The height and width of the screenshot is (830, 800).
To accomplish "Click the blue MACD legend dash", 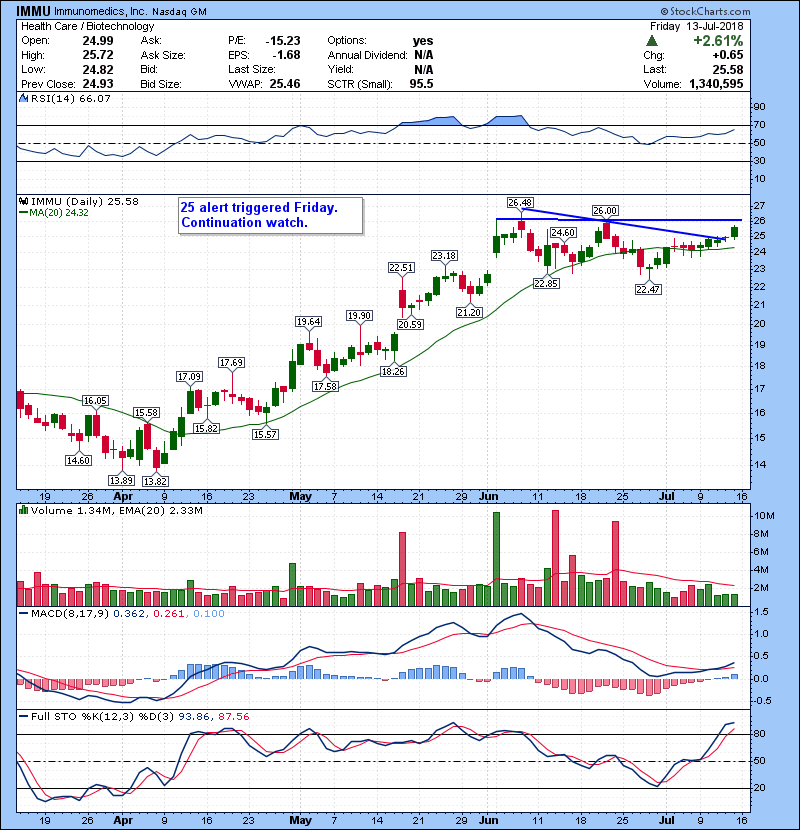I will pos(23,614).
